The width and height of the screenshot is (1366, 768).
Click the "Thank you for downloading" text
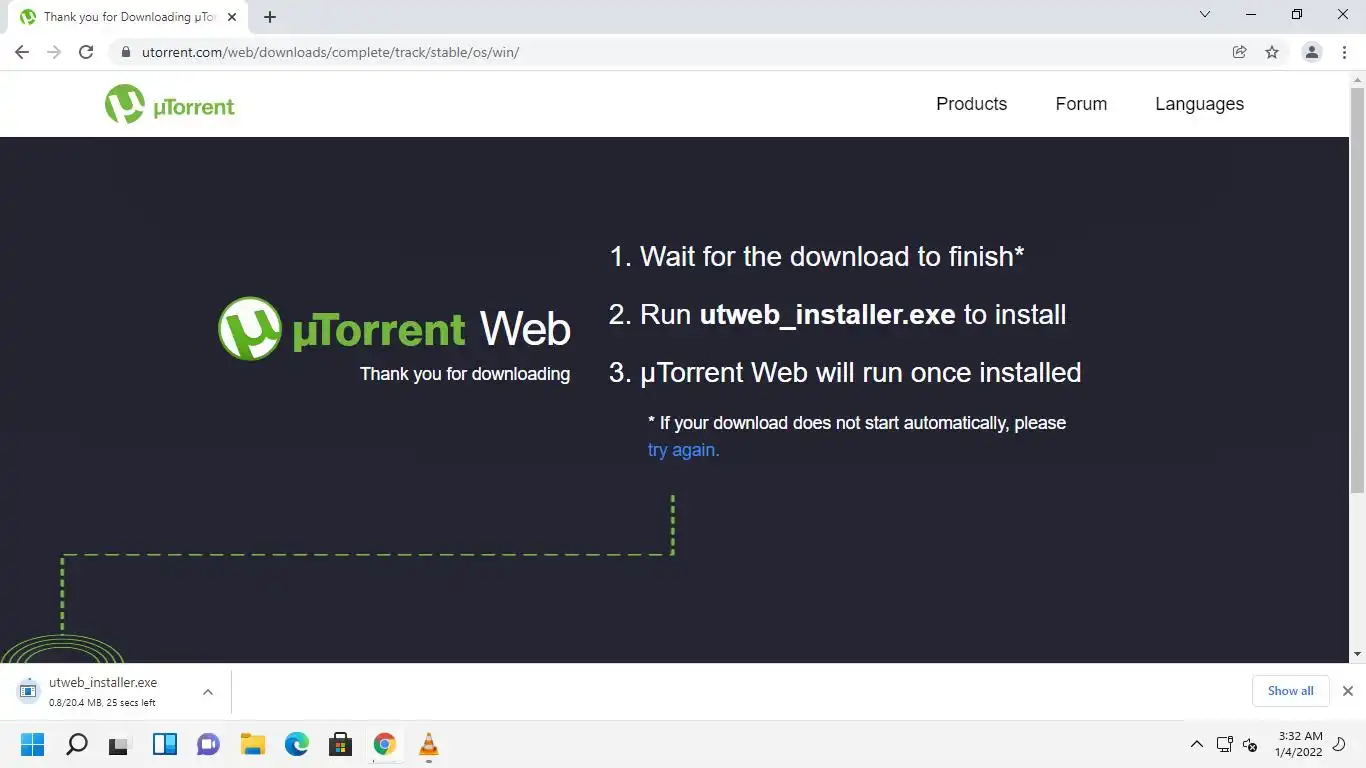click(465, 374)
